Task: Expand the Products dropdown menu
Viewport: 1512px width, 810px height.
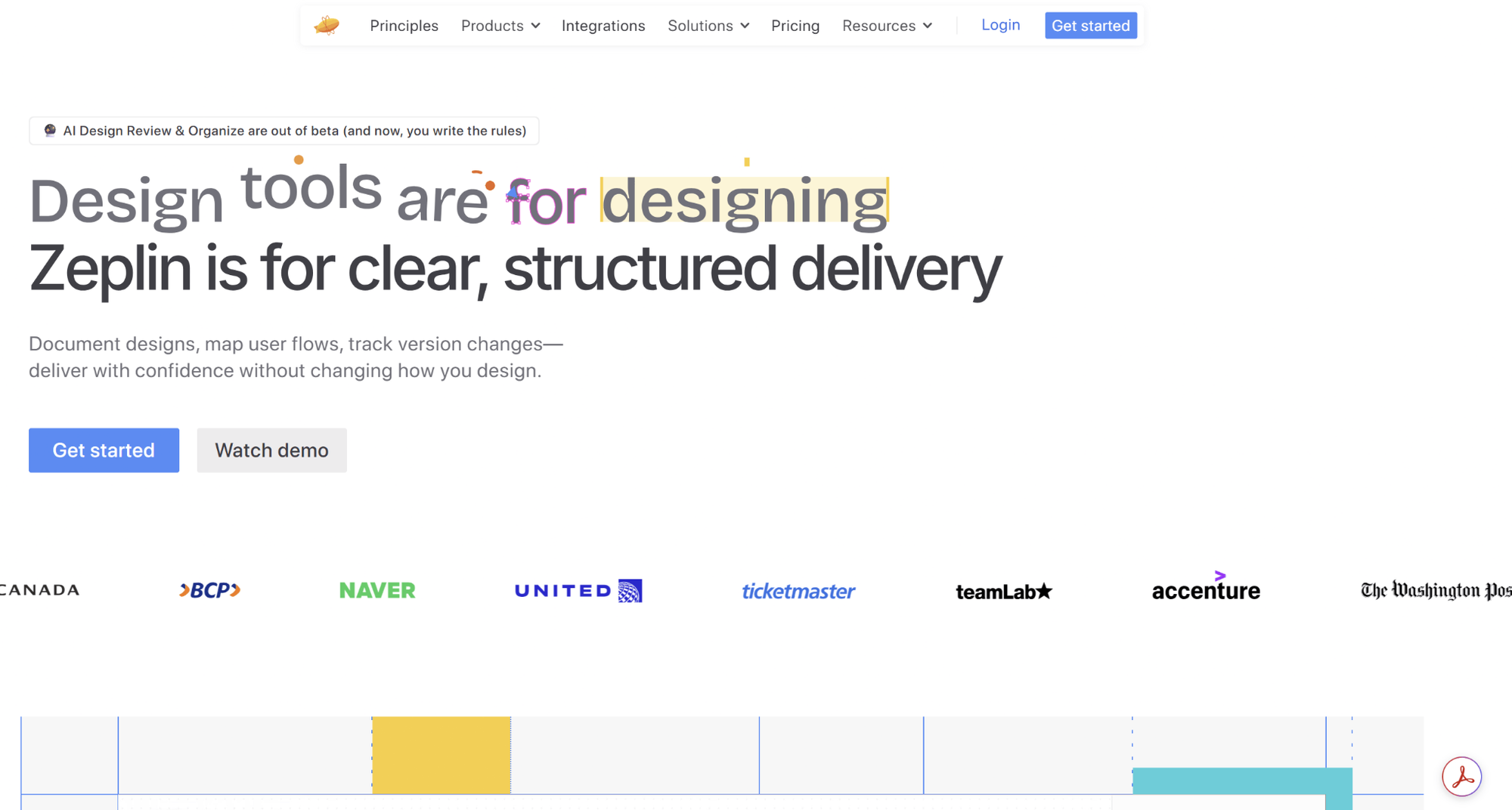Action: click(x=500, y=26)
